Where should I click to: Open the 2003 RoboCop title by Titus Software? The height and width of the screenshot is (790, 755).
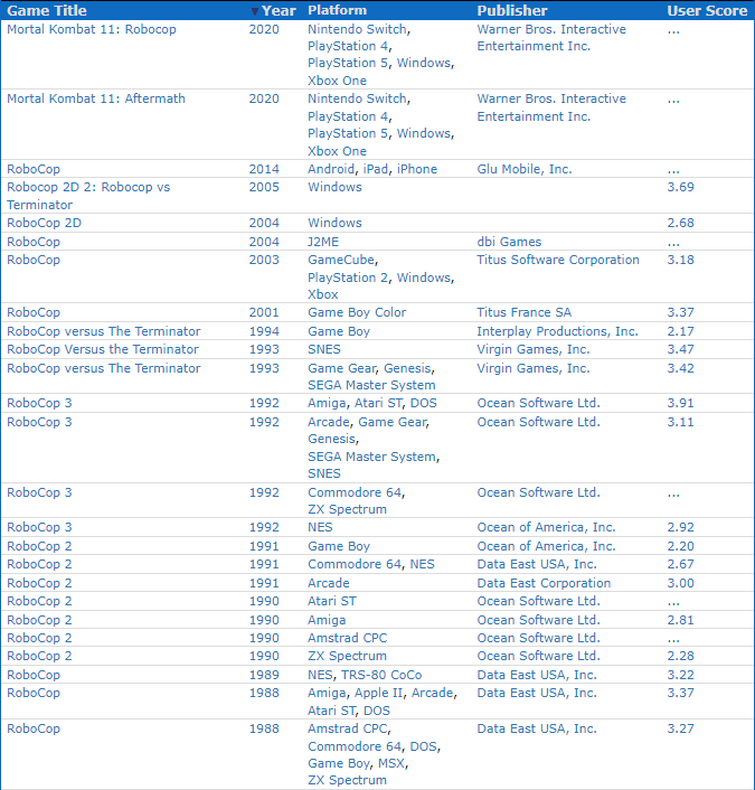pyautogui.click(x=33, y=260)
